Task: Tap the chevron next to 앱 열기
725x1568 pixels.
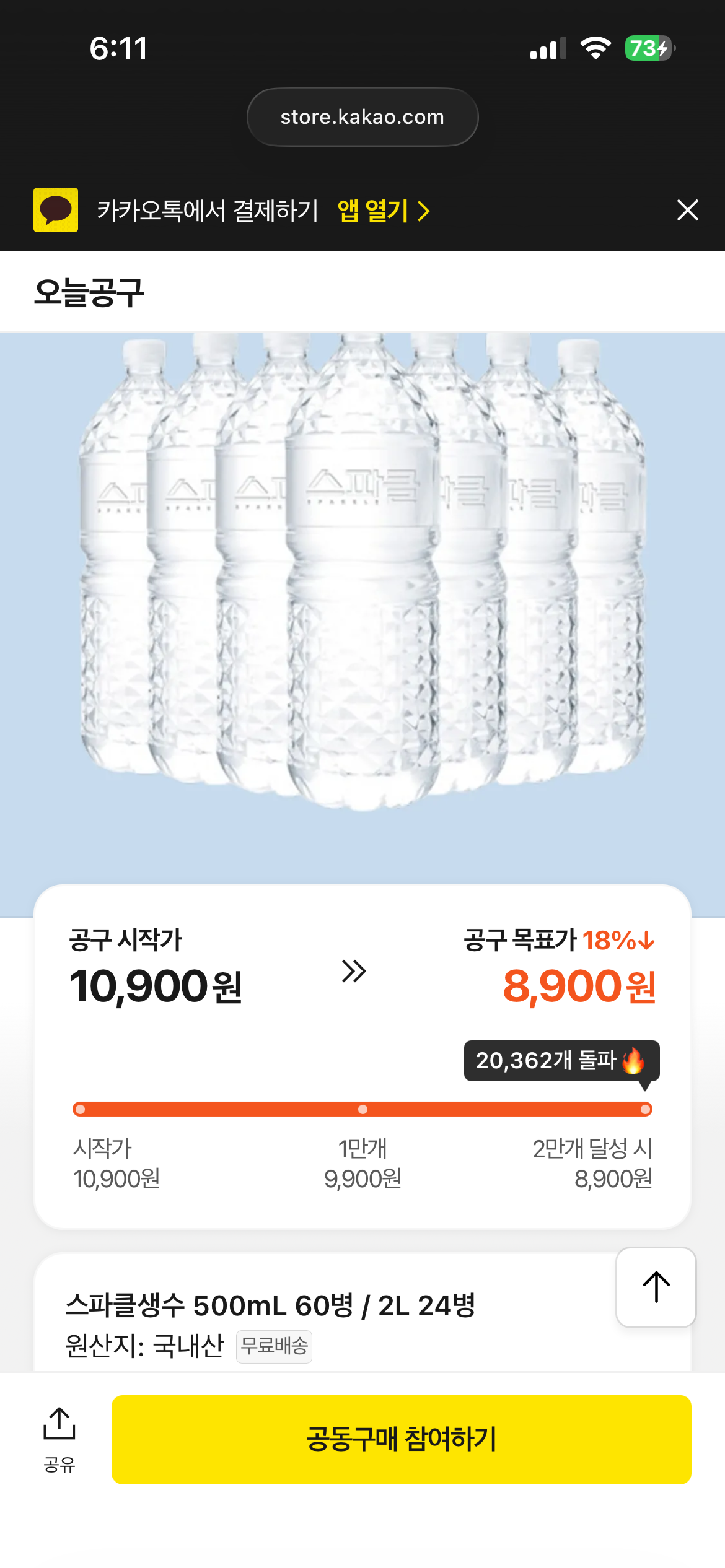Action: coord(424,211)
